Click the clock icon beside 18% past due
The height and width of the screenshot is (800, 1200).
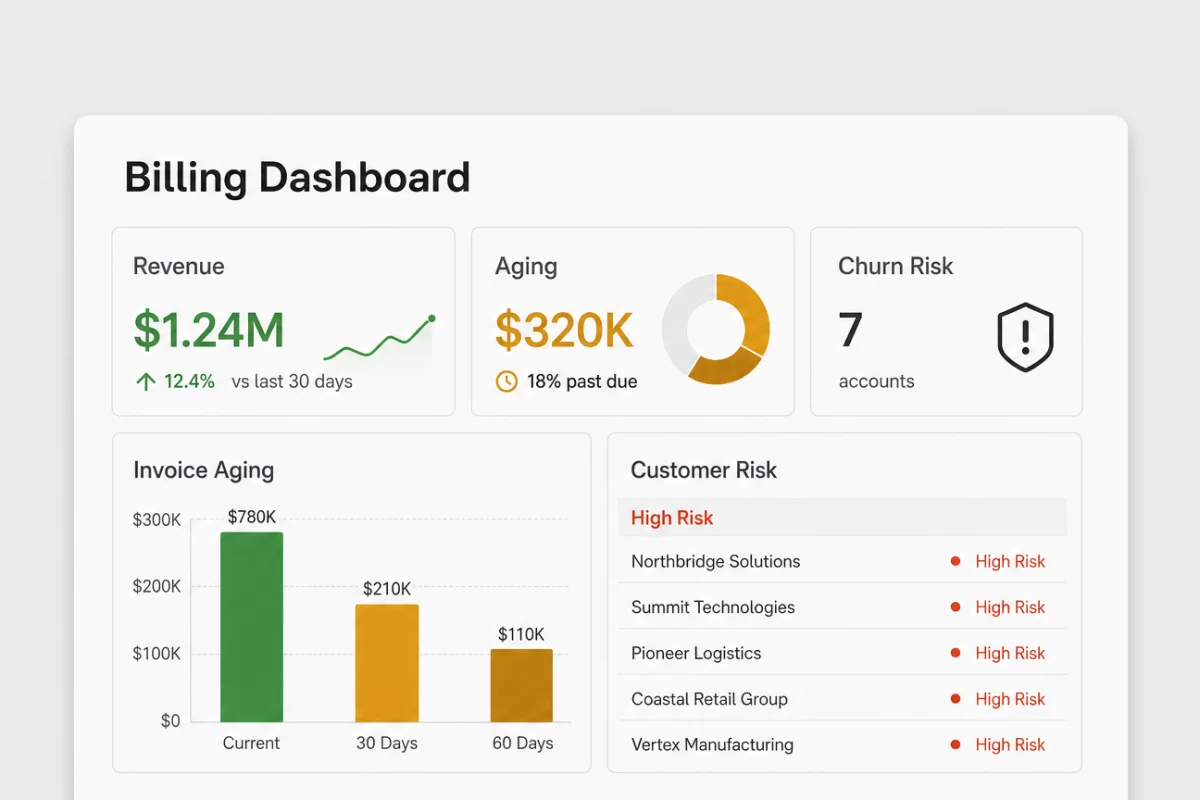(x=507, y=381)
